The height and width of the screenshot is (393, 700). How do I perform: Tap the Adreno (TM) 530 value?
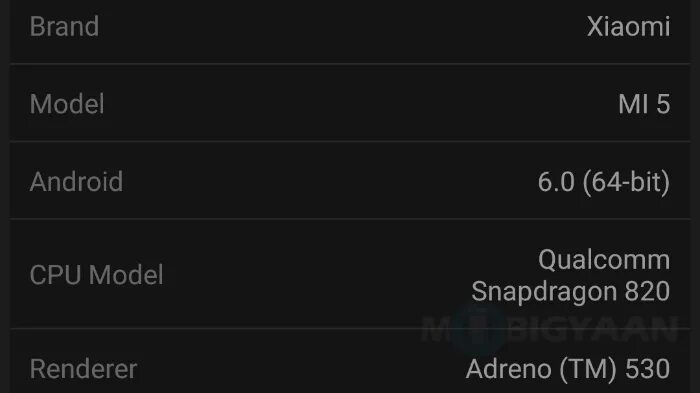pyautogui.click(x=568, y=369)
